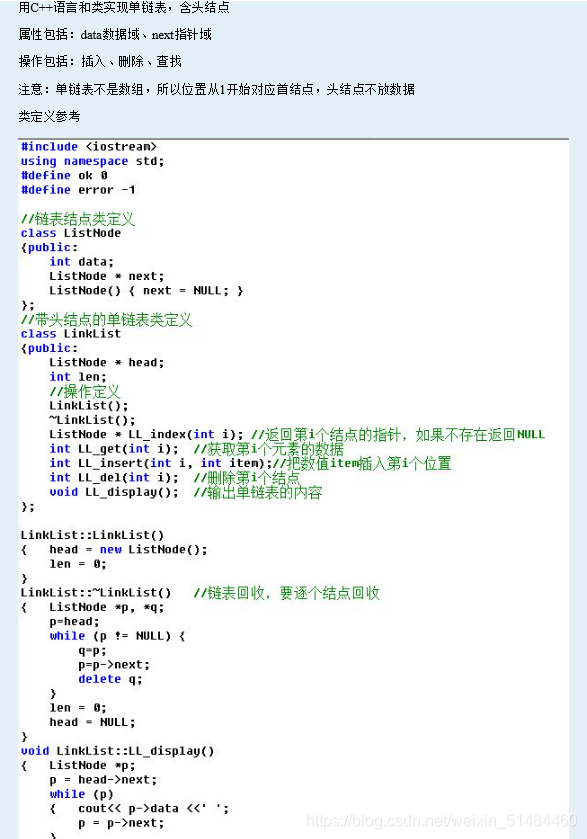
Task: Click the definition 'void LinkList::LL_display()'
Action: [117, 751]
